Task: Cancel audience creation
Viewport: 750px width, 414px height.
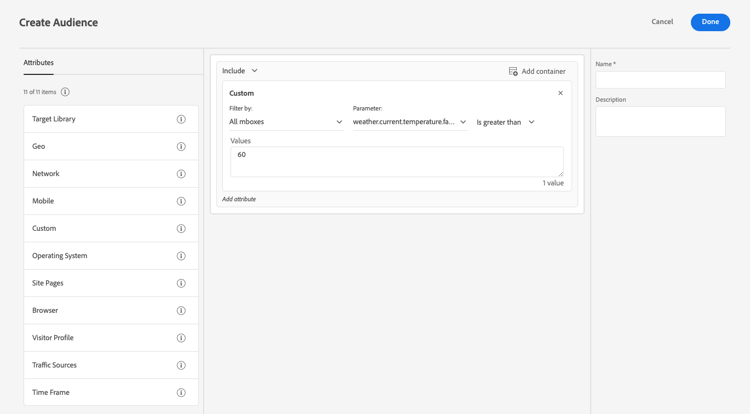Action: point(662,22)
